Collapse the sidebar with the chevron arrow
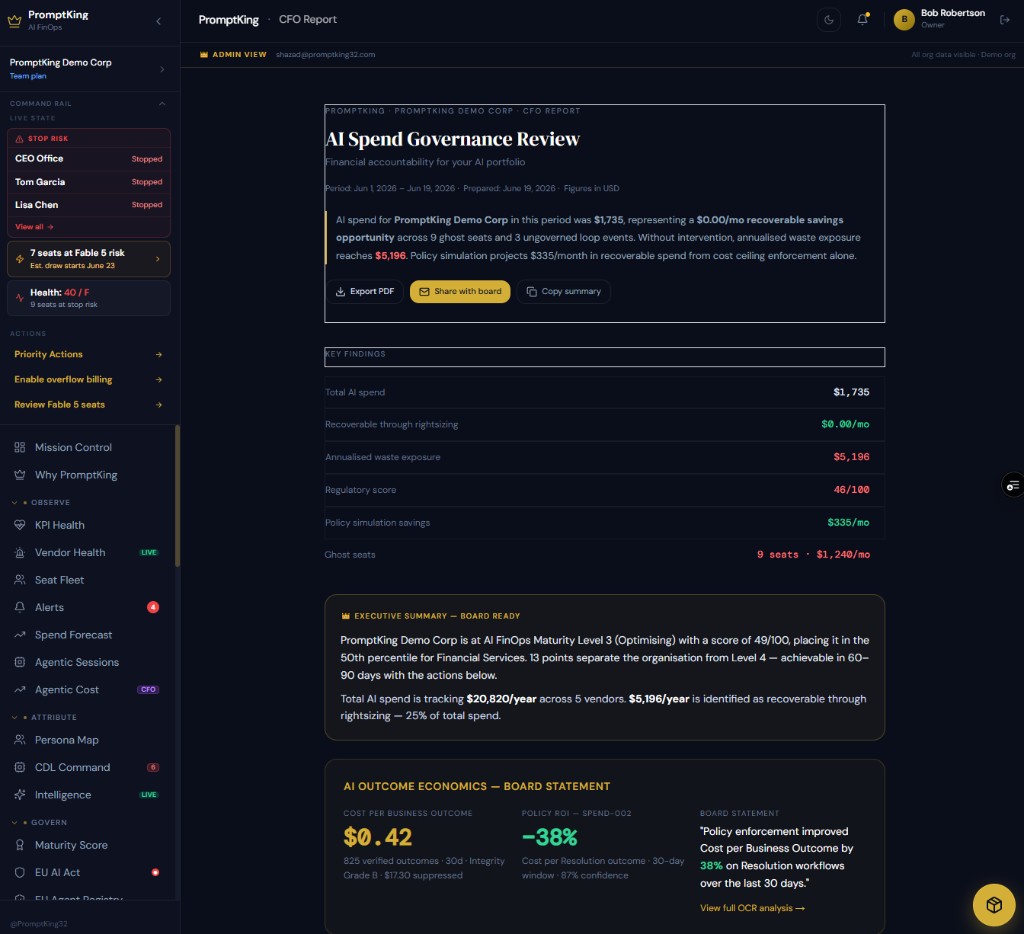1024x934 pixels. [159, 21]
